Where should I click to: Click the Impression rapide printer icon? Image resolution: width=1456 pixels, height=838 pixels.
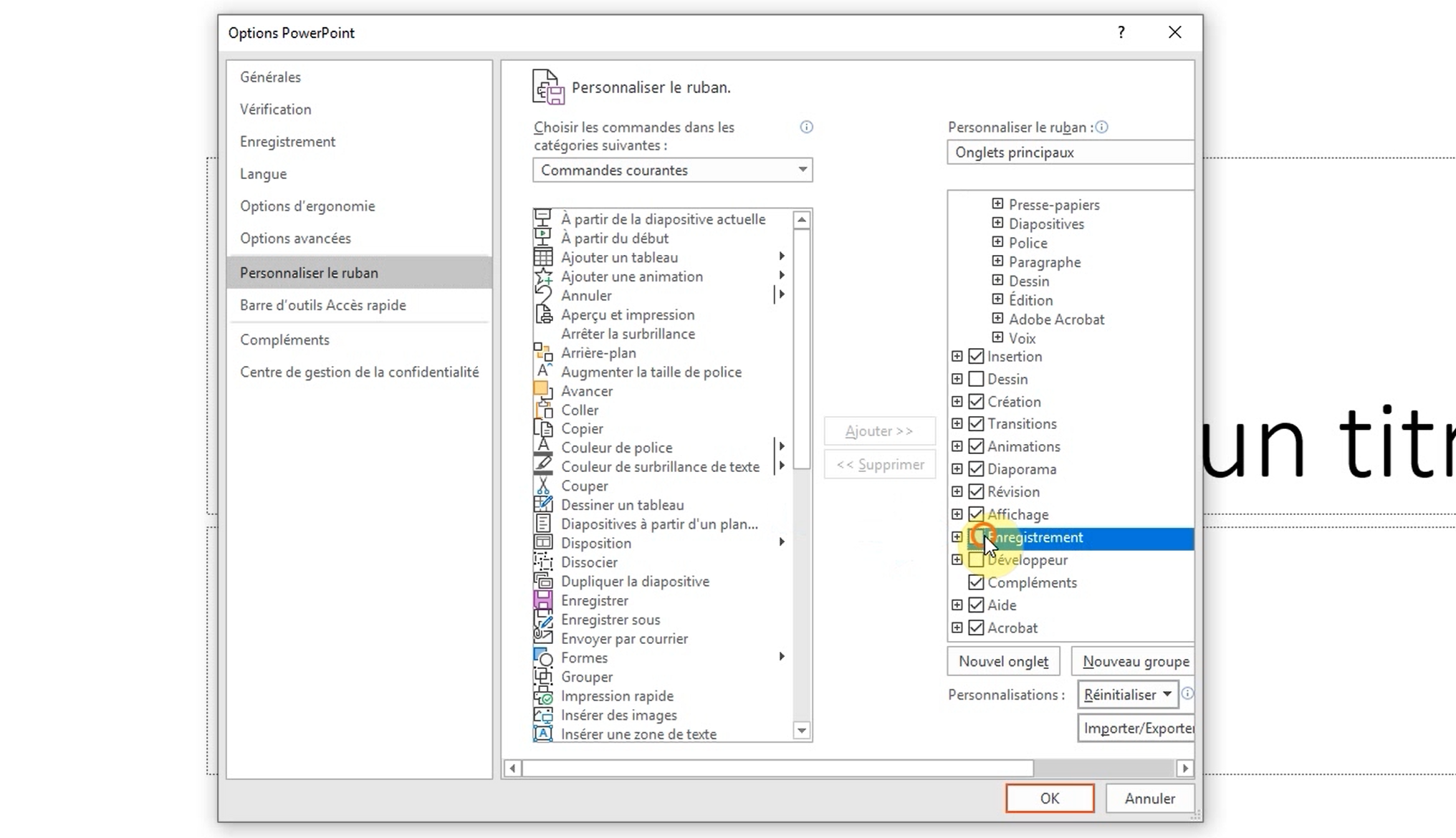tap(543, 695)
